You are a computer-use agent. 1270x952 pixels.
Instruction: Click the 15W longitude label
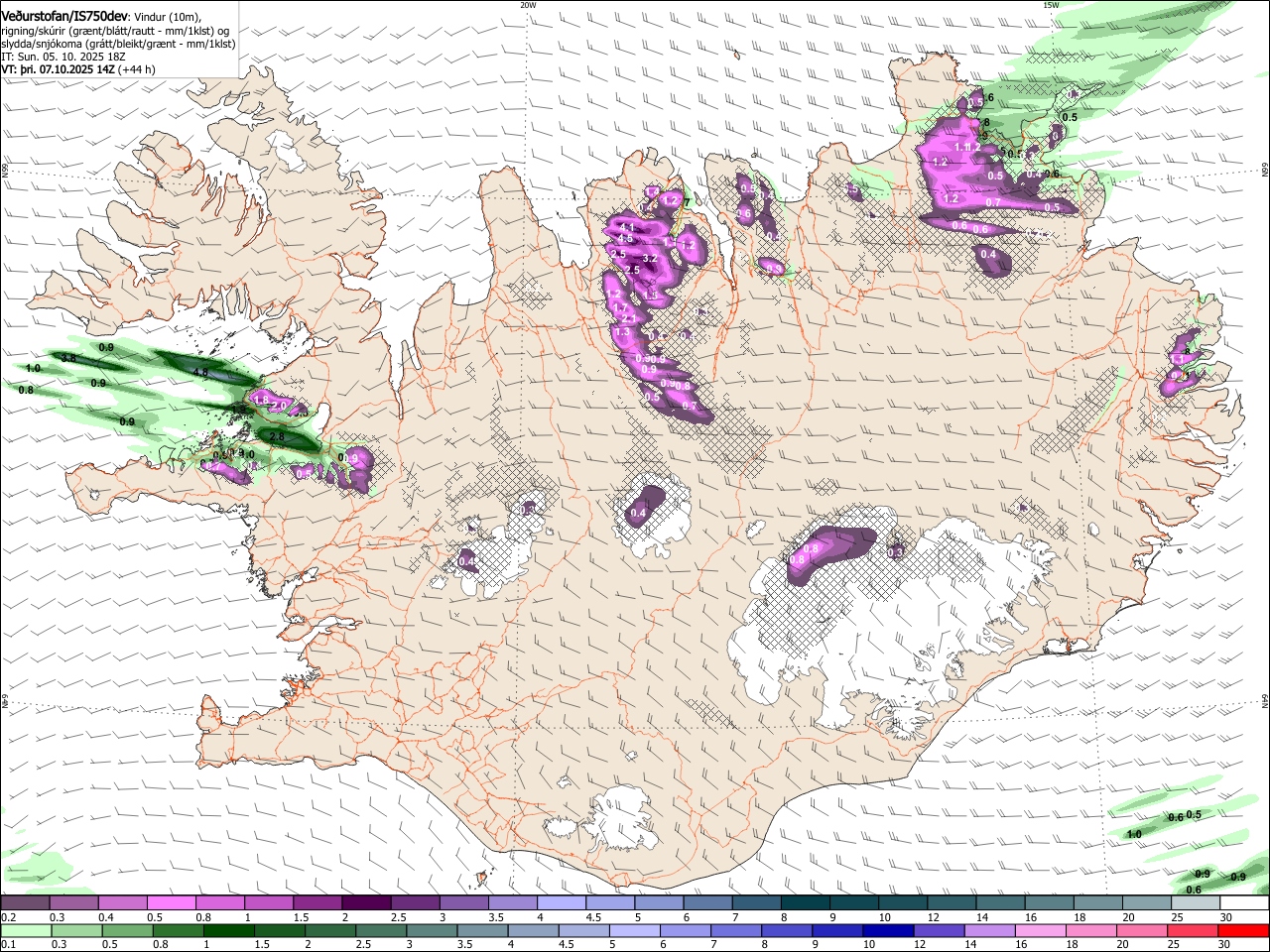pos(1051,5)
